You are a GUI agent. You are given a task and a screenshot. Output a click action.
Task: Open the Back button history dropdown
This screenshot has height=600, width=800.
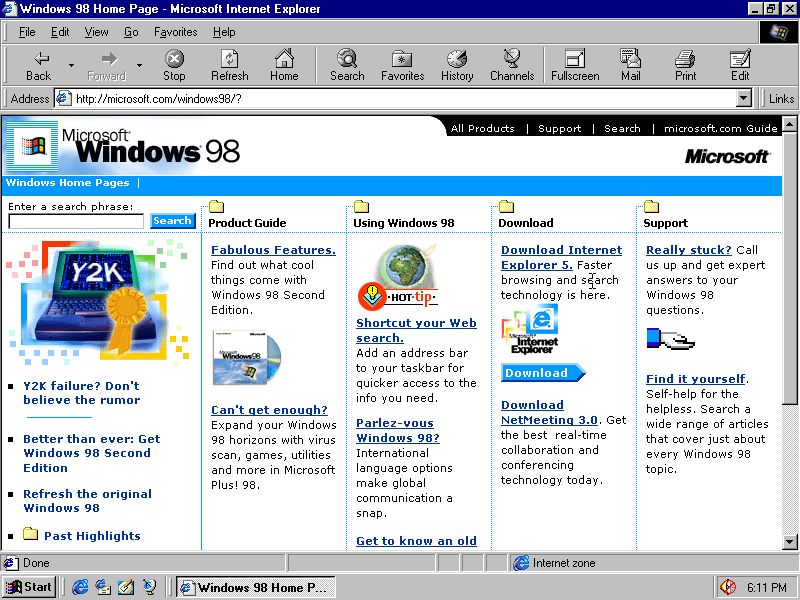pyautogui.click(x=71, y=65)
